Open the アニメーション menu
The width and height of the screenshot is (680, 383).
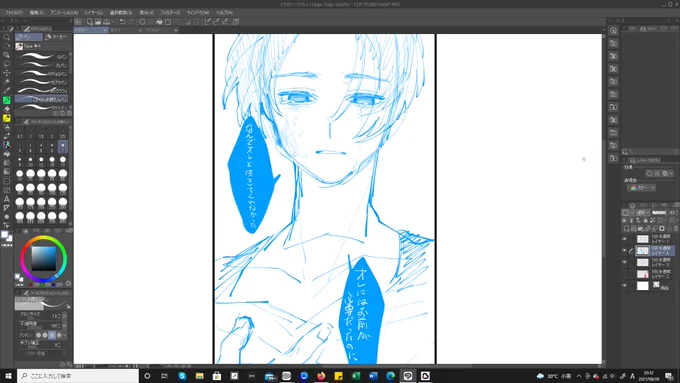[x=64, y=13]
